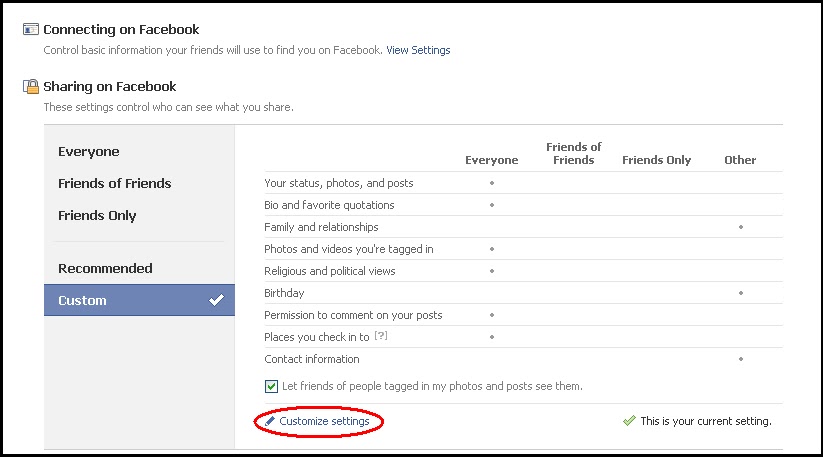Click the white checkmark on Custom
The image size is (823, 457).
(x=216, y=300)
